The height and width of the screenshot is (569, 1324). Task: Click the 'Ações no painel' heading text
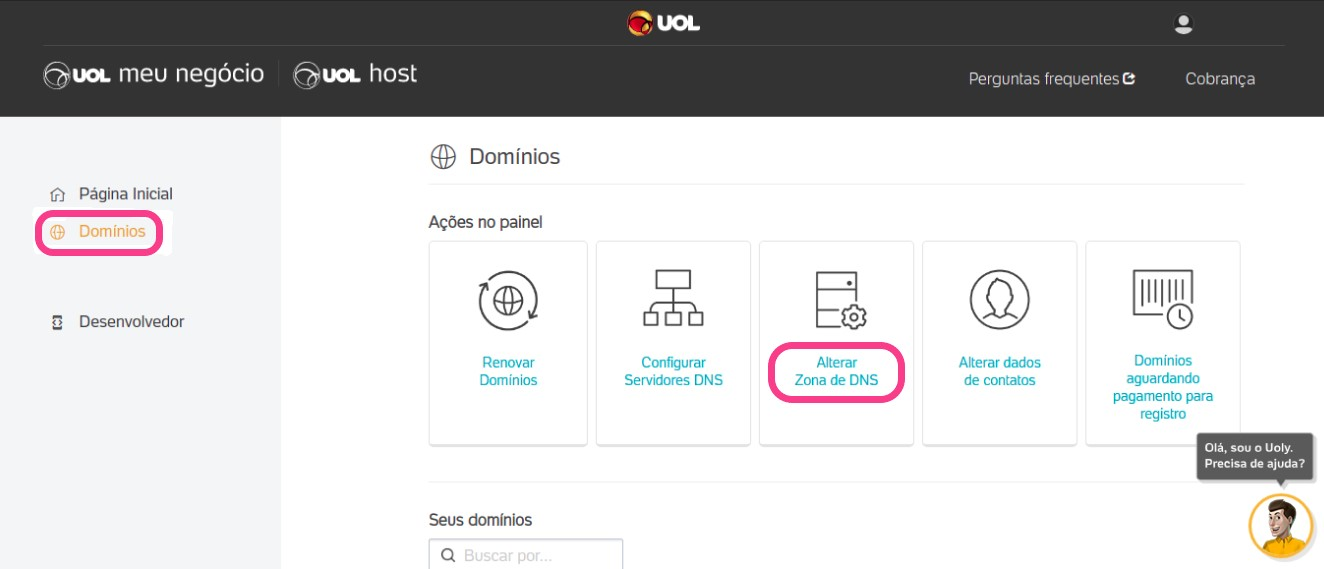tap(485, 222)
